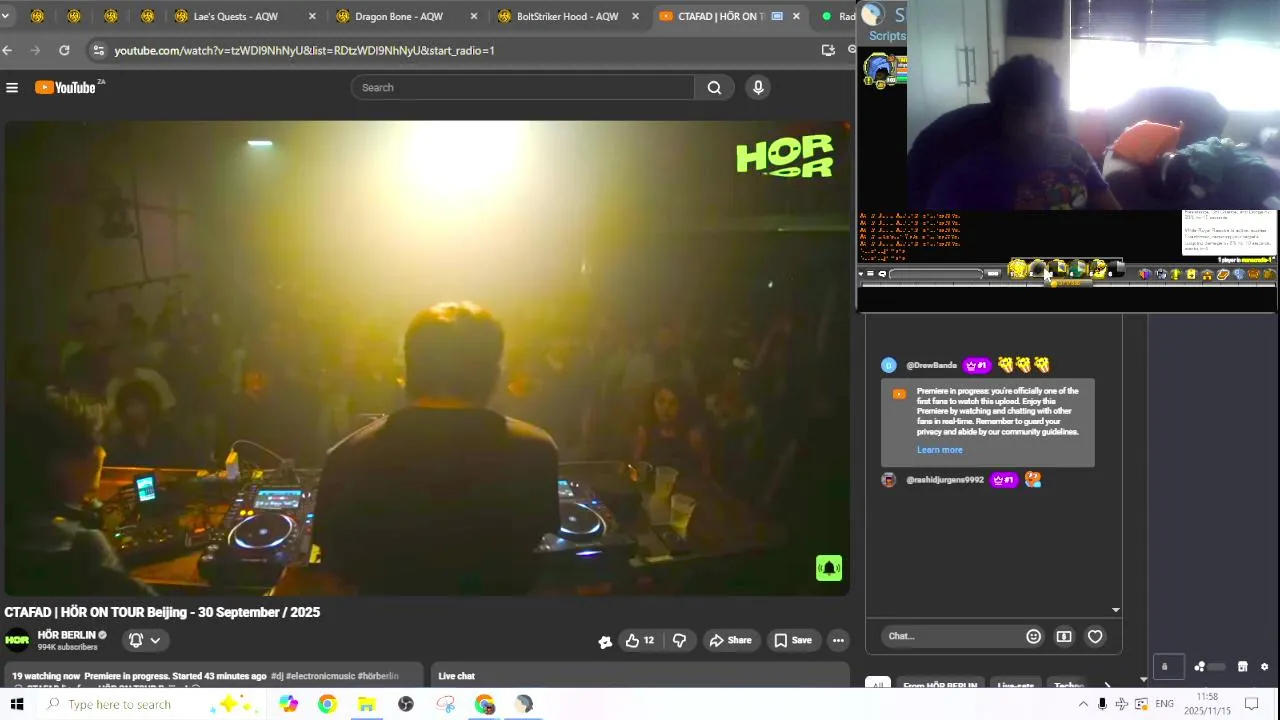This screenshot has width=1280, height=720.
Task: Close the Lae's Quests tab
Action: [312, 16]
